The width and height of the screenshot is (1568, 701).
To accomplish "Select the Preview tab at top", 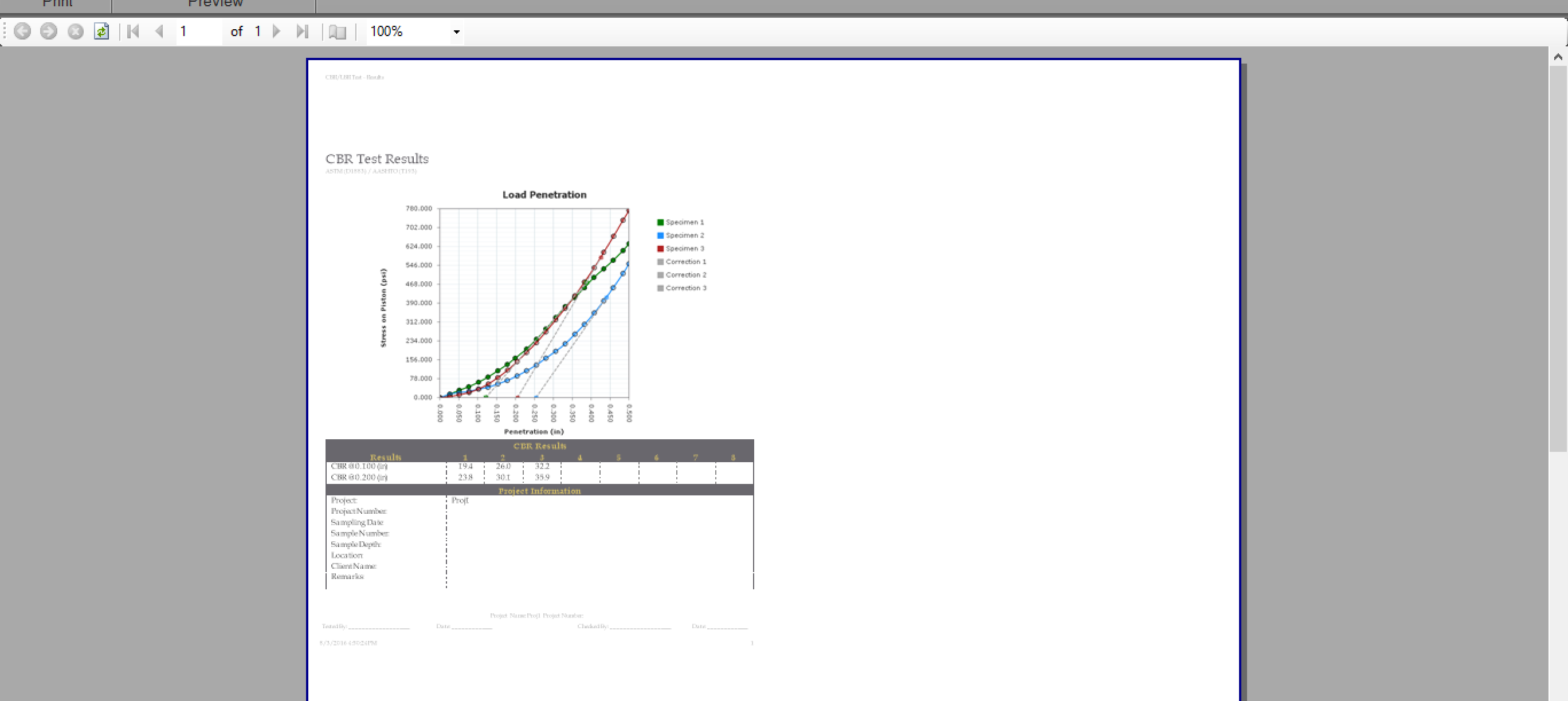I will click(215, 3).
